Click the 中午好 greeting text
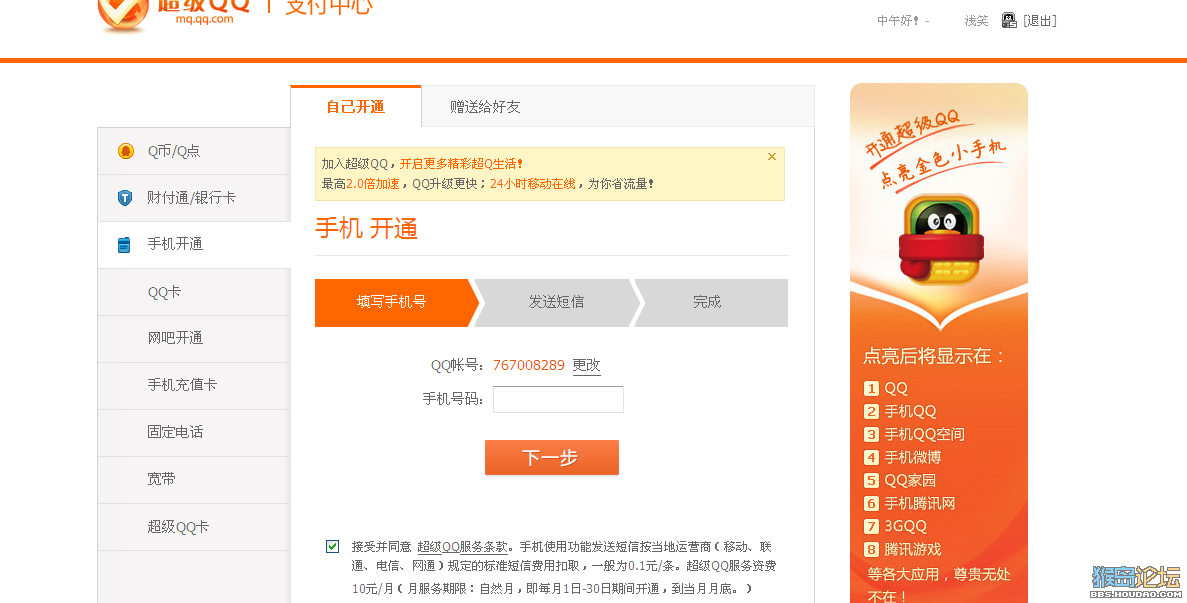The image size is (1187, 603). tap(899, 21)
